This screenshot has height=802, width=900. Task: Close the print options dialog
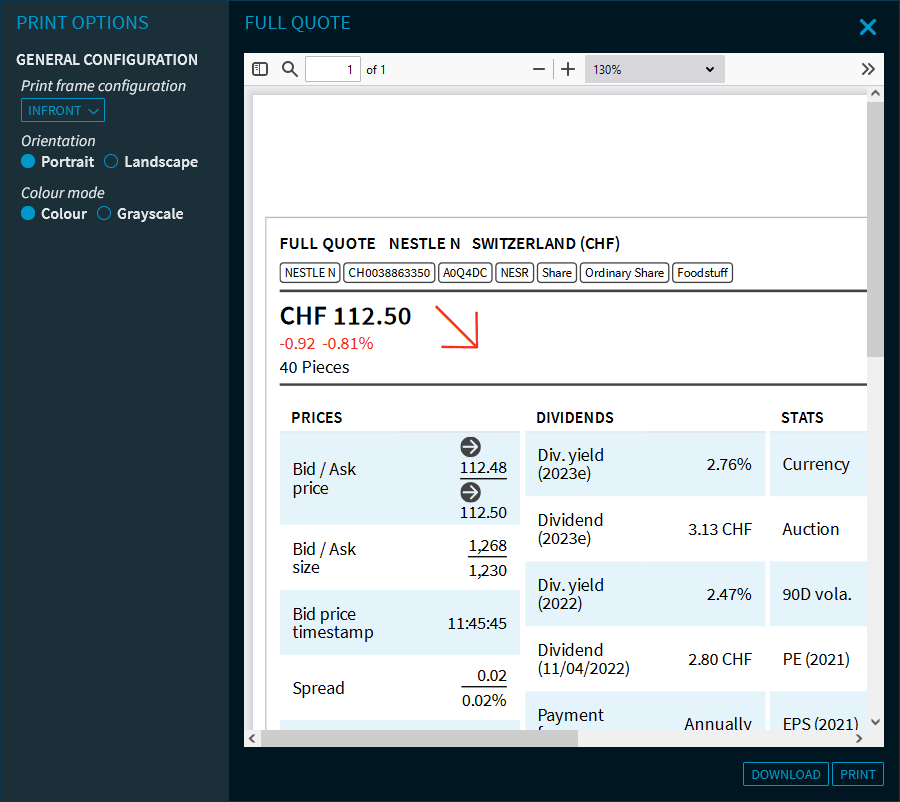[x=867, y=27]
